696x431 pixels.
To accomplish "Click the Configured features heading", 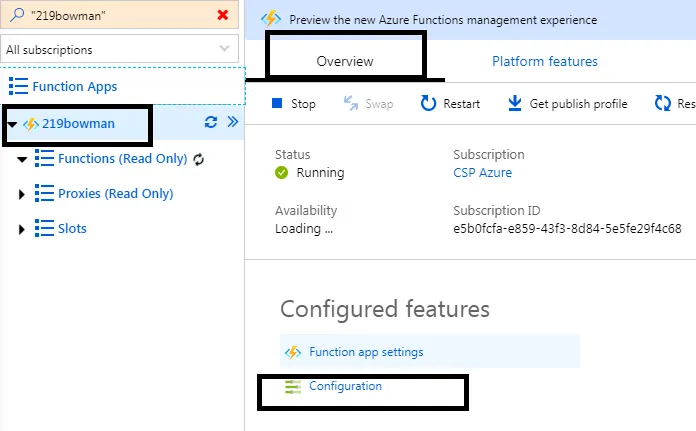I will tap(385, 309).
